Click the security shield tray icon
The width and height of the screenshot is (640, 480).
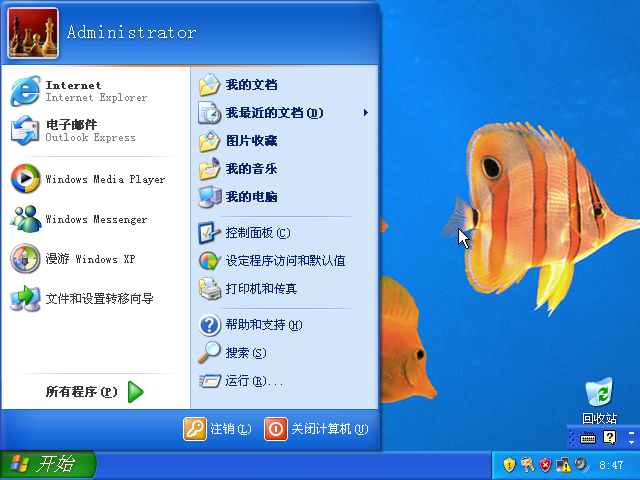pyautogui.click(x=509, y=465)
